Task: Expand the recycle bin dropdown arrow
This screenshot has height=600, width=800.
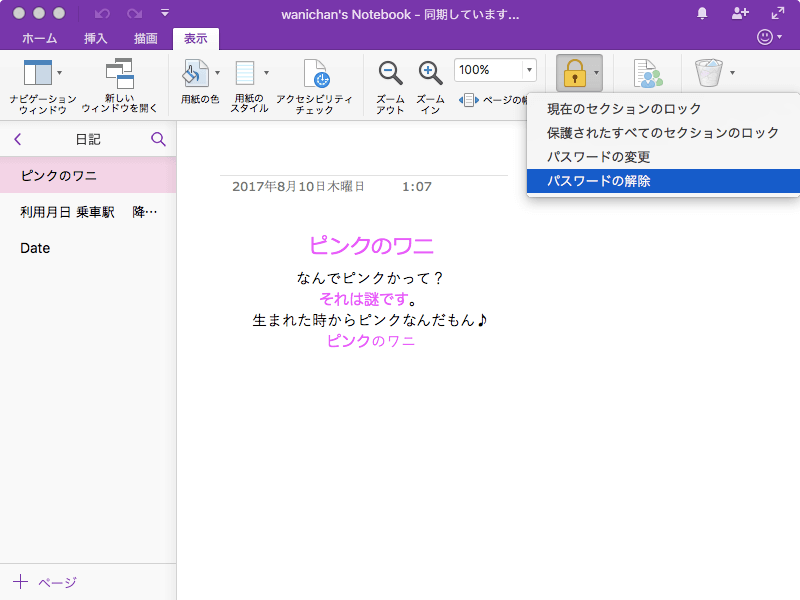Action: click(x=733, y=73)
